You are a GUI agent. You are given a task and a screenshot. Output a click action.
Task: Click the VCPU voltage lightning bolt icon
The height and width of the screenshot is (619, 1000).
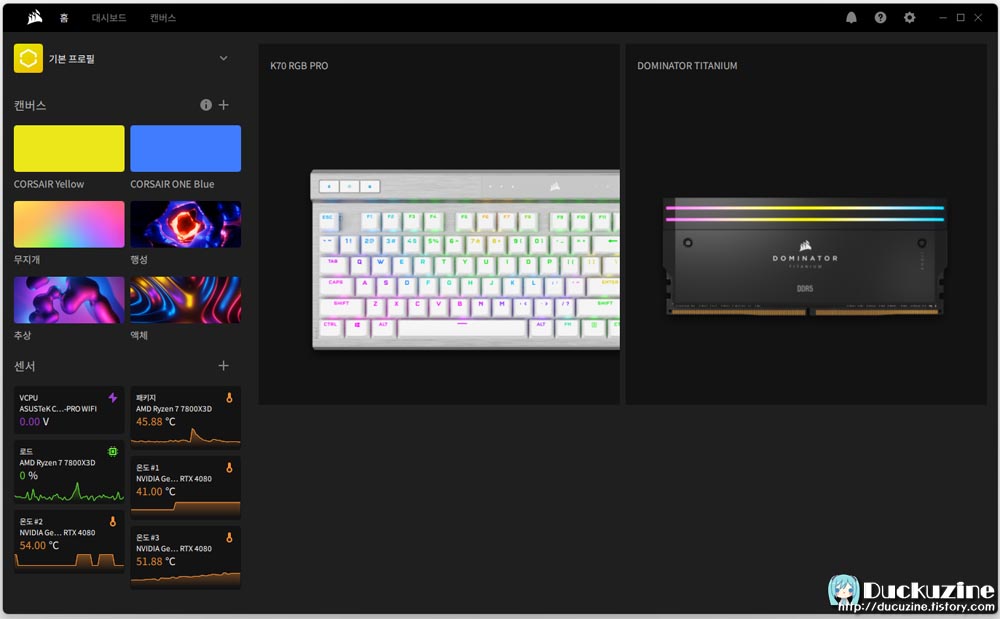pos(113,398)
